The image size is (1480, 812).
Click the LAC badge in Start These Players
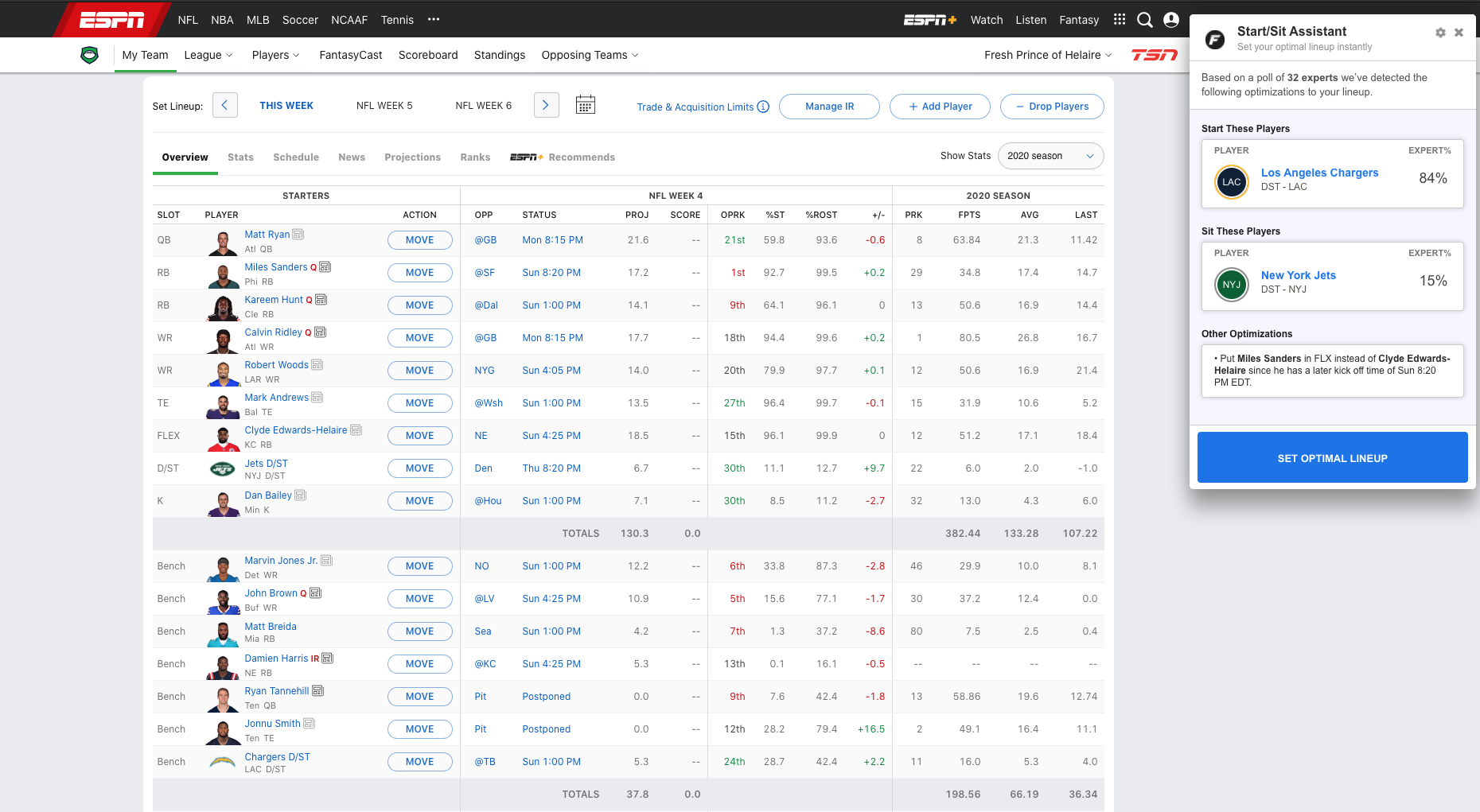pyautogui.click(x=1232, y=182)
